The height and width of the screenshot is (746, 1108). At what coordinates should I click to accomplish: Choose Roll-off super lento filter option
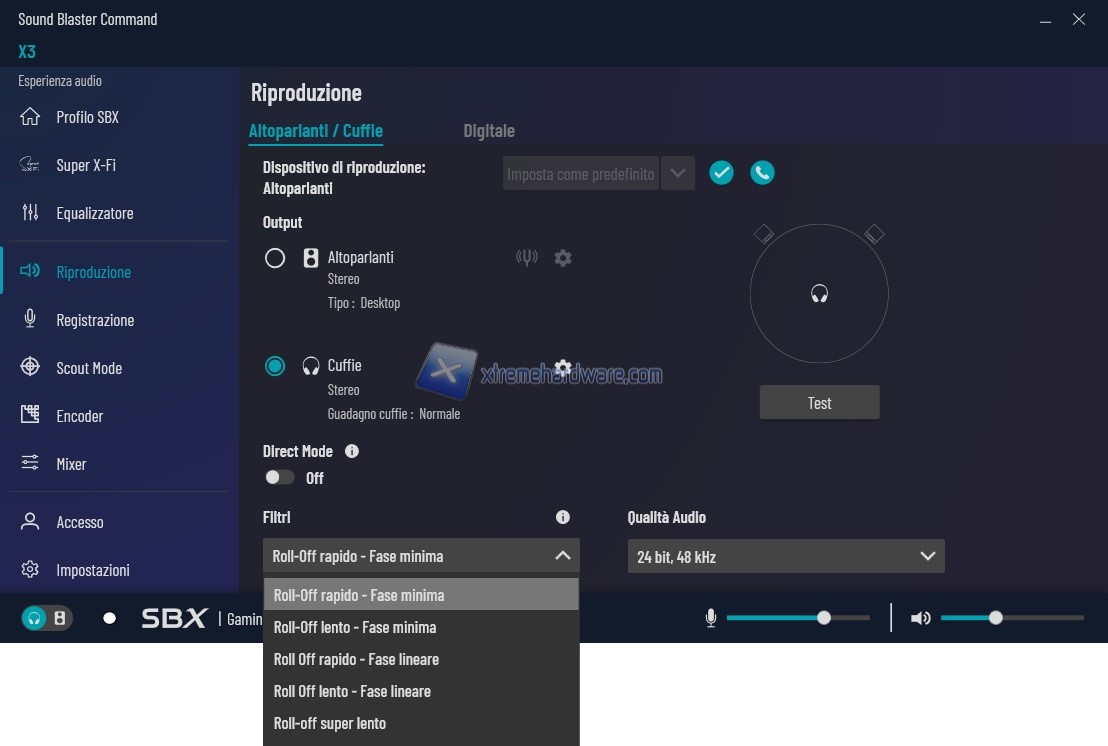[330, 723]
